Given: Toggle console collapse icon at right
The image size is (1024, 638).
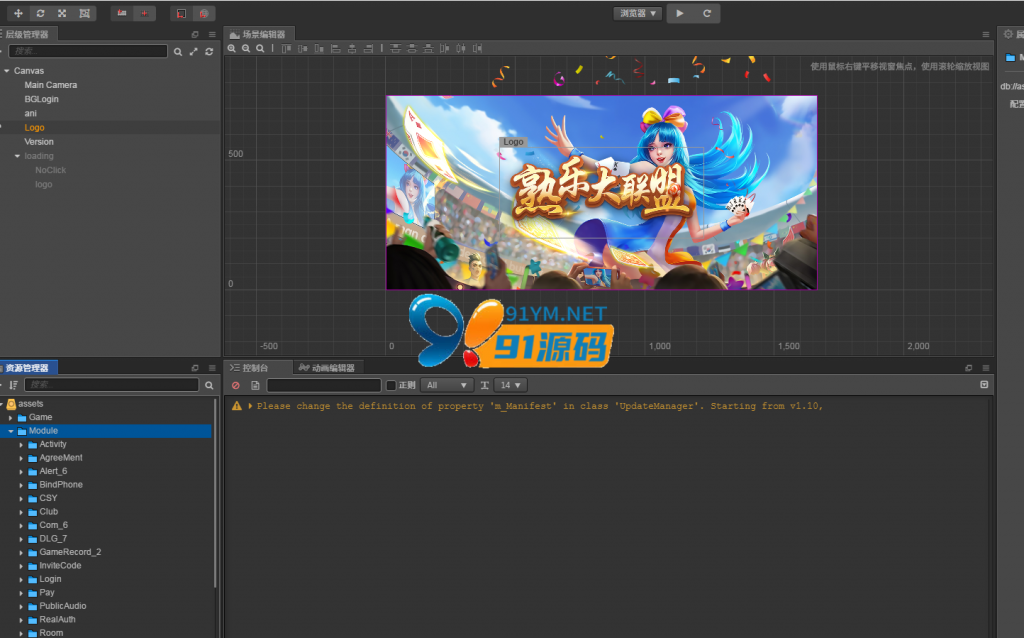Looking at the screenshot, I should coord(984,385).
